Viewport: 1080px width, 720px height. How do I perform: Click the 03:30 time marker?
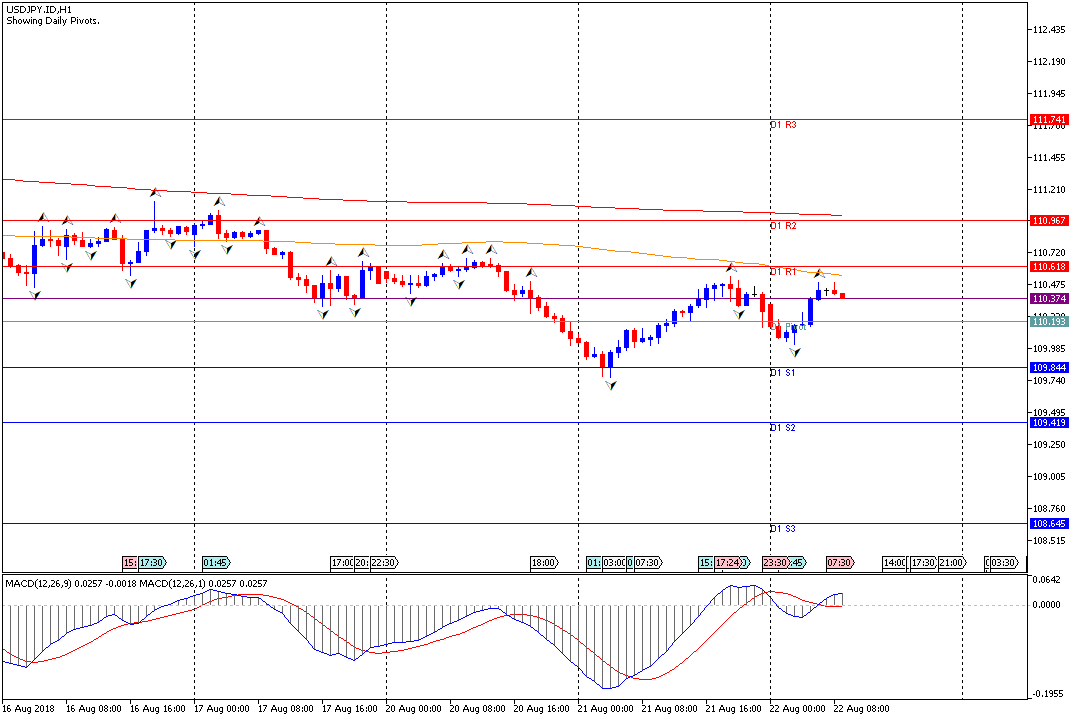[1004, 563]
